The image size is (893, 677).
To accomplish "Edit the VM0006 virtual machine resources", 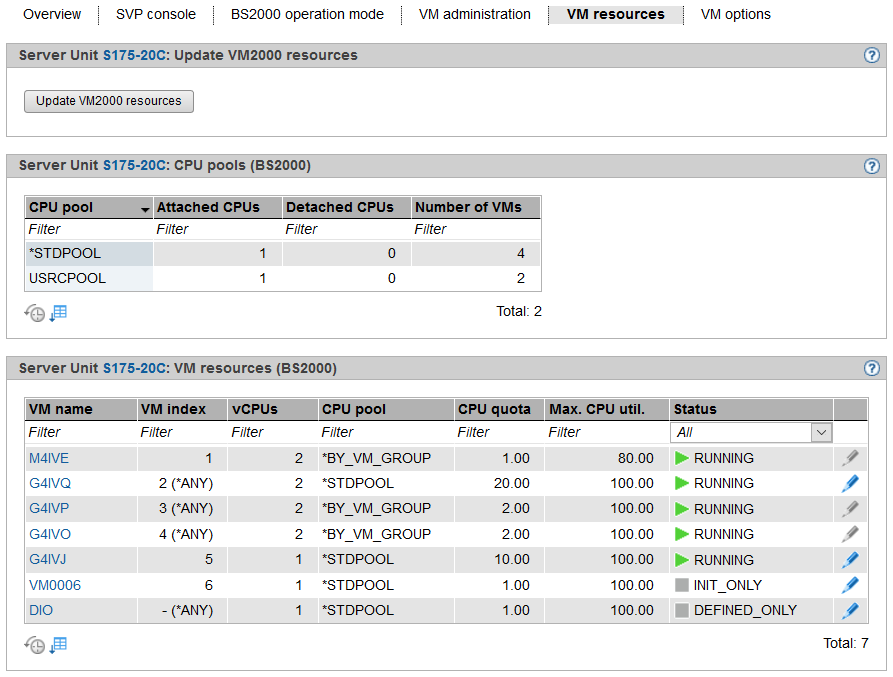I will (850, 585).
